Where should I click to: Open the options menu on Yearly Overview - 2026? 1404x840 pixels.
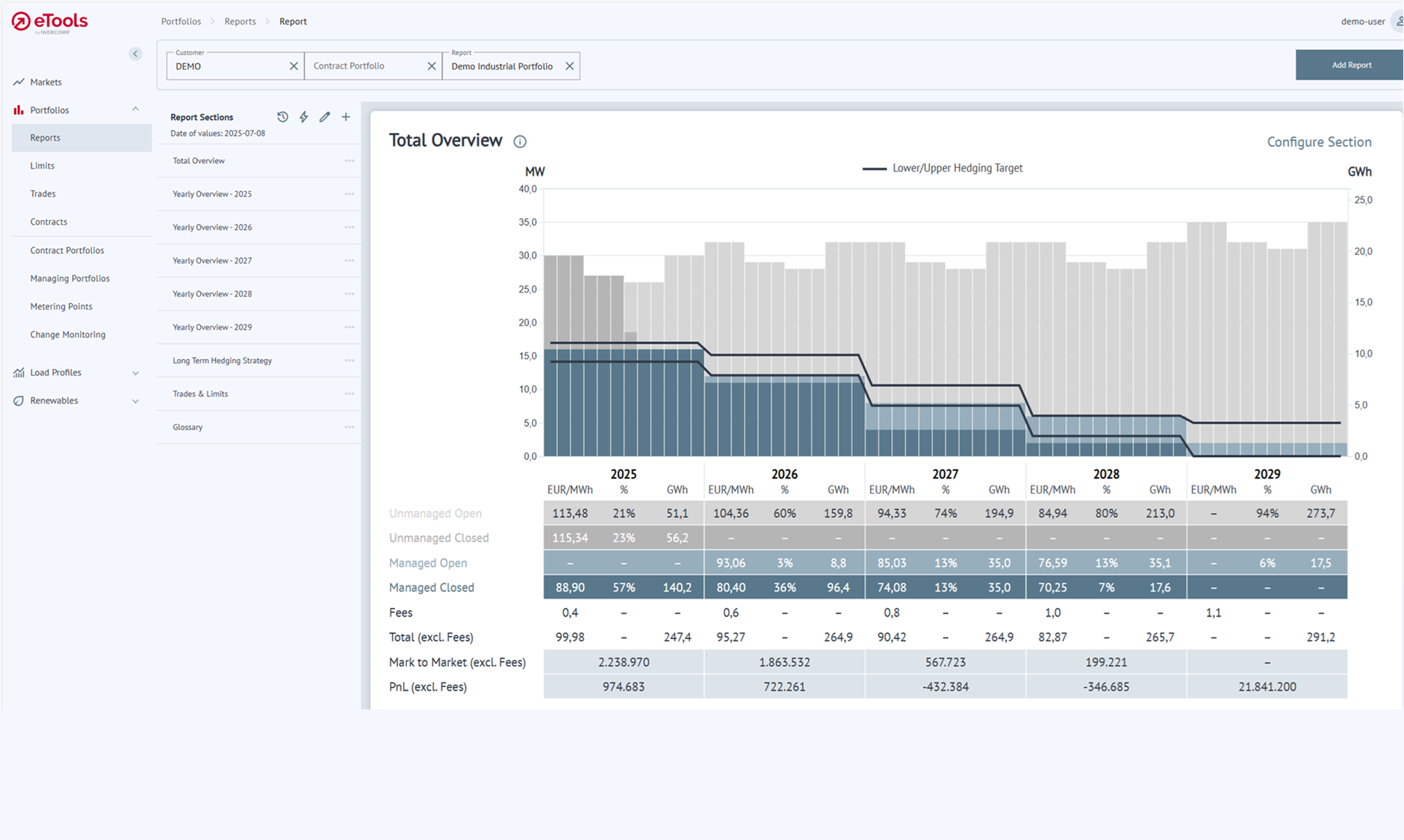point(349,227)
